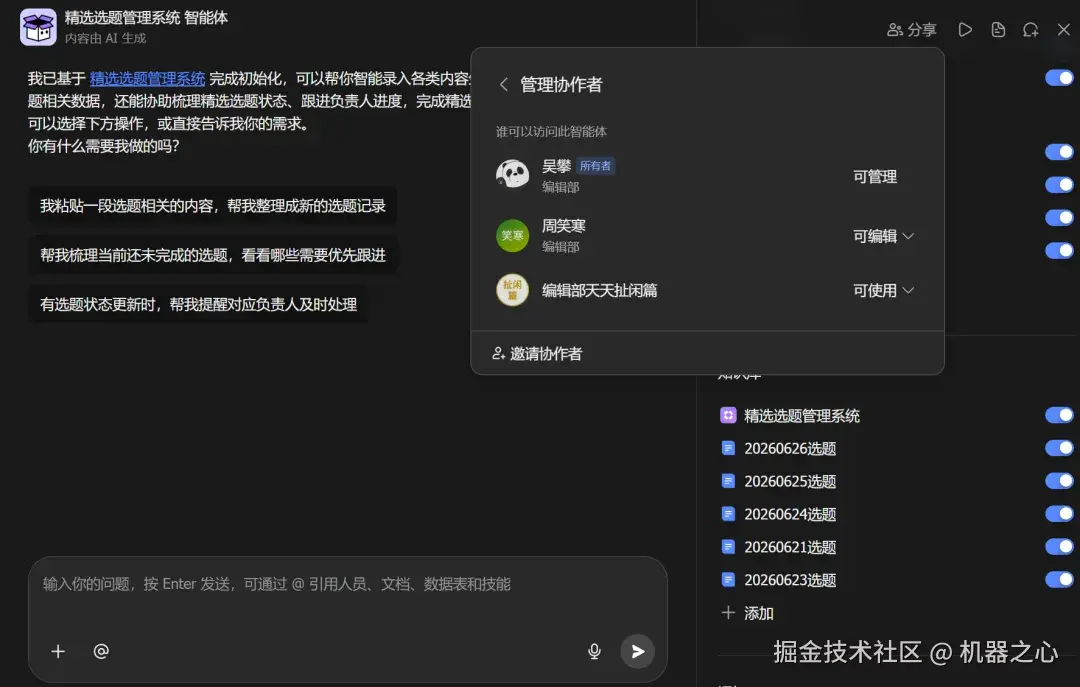Screen dimensions: 1080x687
Task: Choose suggestion 有选题状态更新时提醒负责人
Action: tap(198, 305)
